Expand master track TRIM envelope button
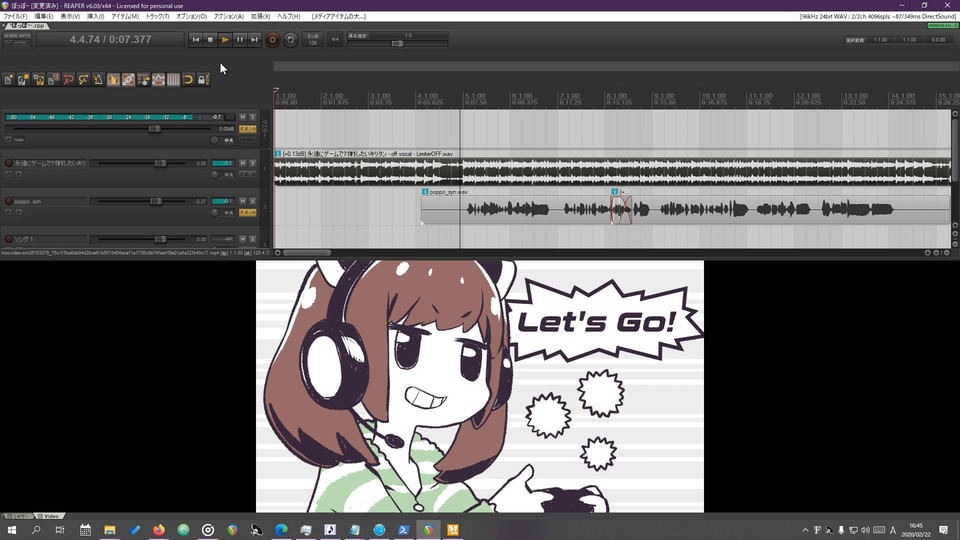 tap(9, 140)
